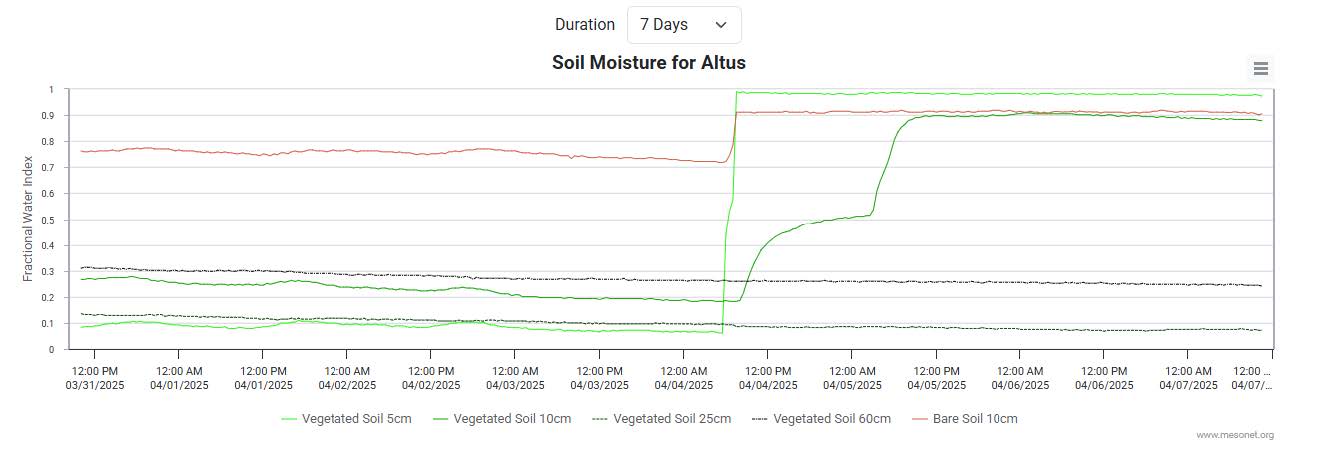The width and height of the screenshot is (1326, 452).
Task: Click the dashed 25cm legend line marker
Action: click(600, 419)
